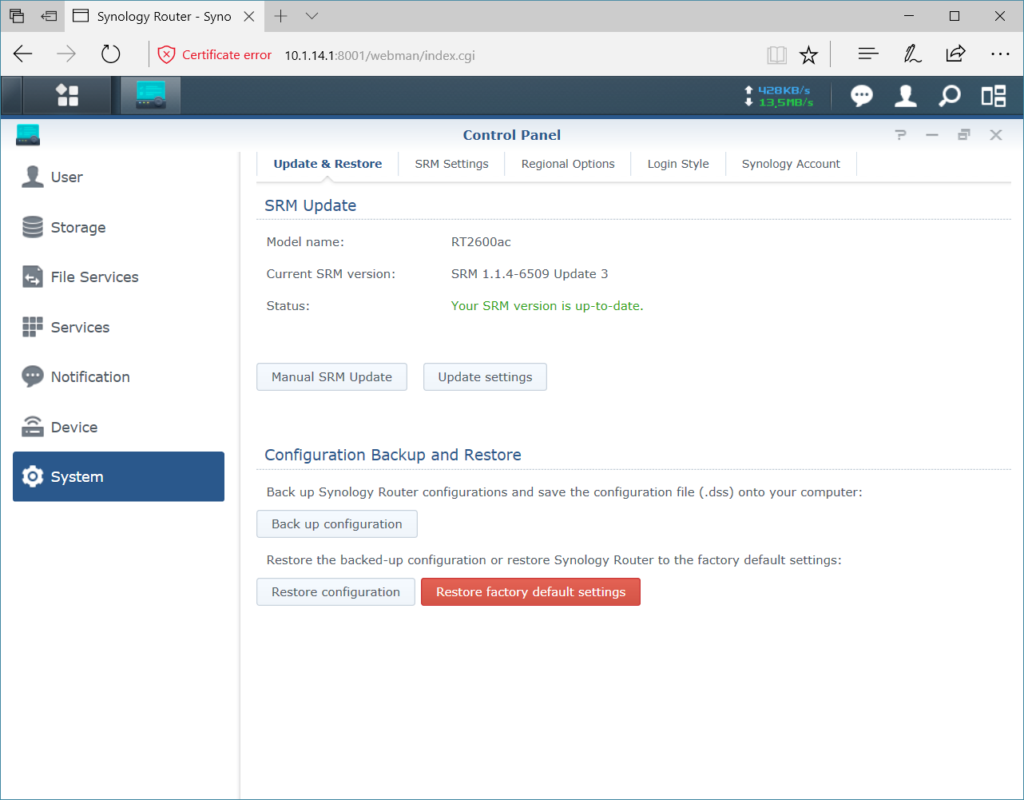1024x800 pixels.
Task: Select System in the sidebar
Action: [x=118, y=477]
